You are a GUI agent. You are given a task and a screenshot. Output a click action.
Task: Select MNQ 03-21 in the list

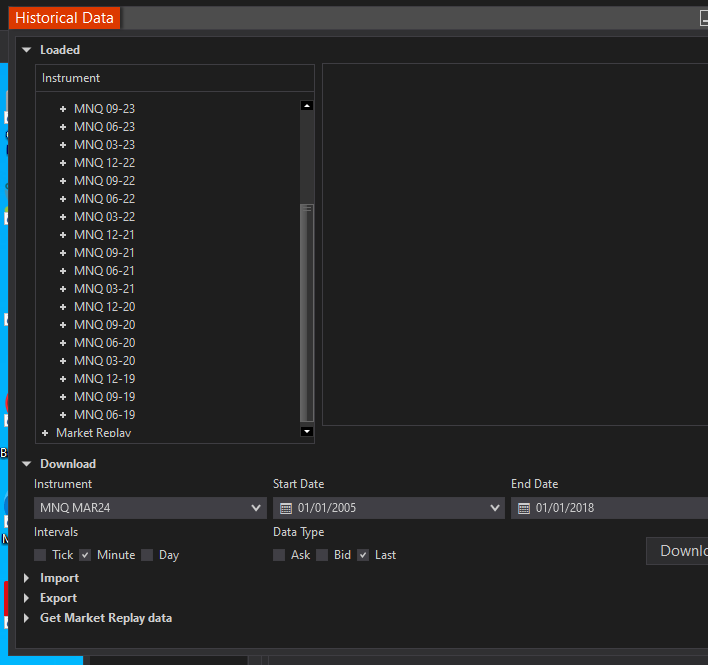tap(104, 289)
